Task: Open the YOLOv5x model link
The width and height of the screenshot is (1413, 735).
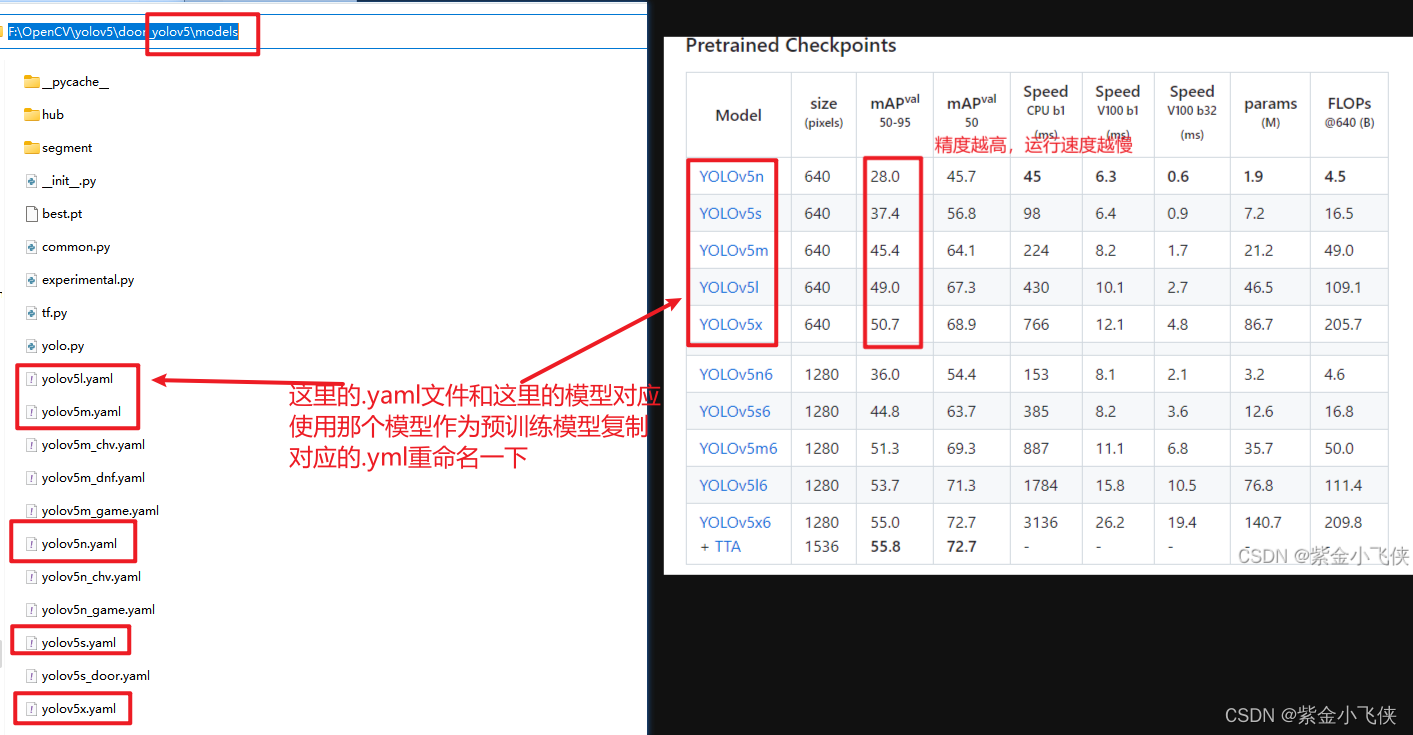Action: (730, 324)
